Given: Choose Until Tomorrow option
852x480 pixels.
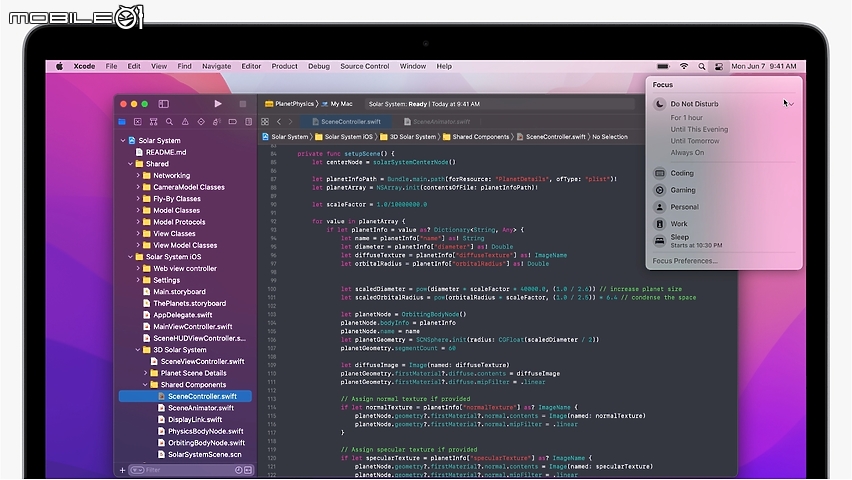Looking at the screenshot, I should (x=694, y=141).
